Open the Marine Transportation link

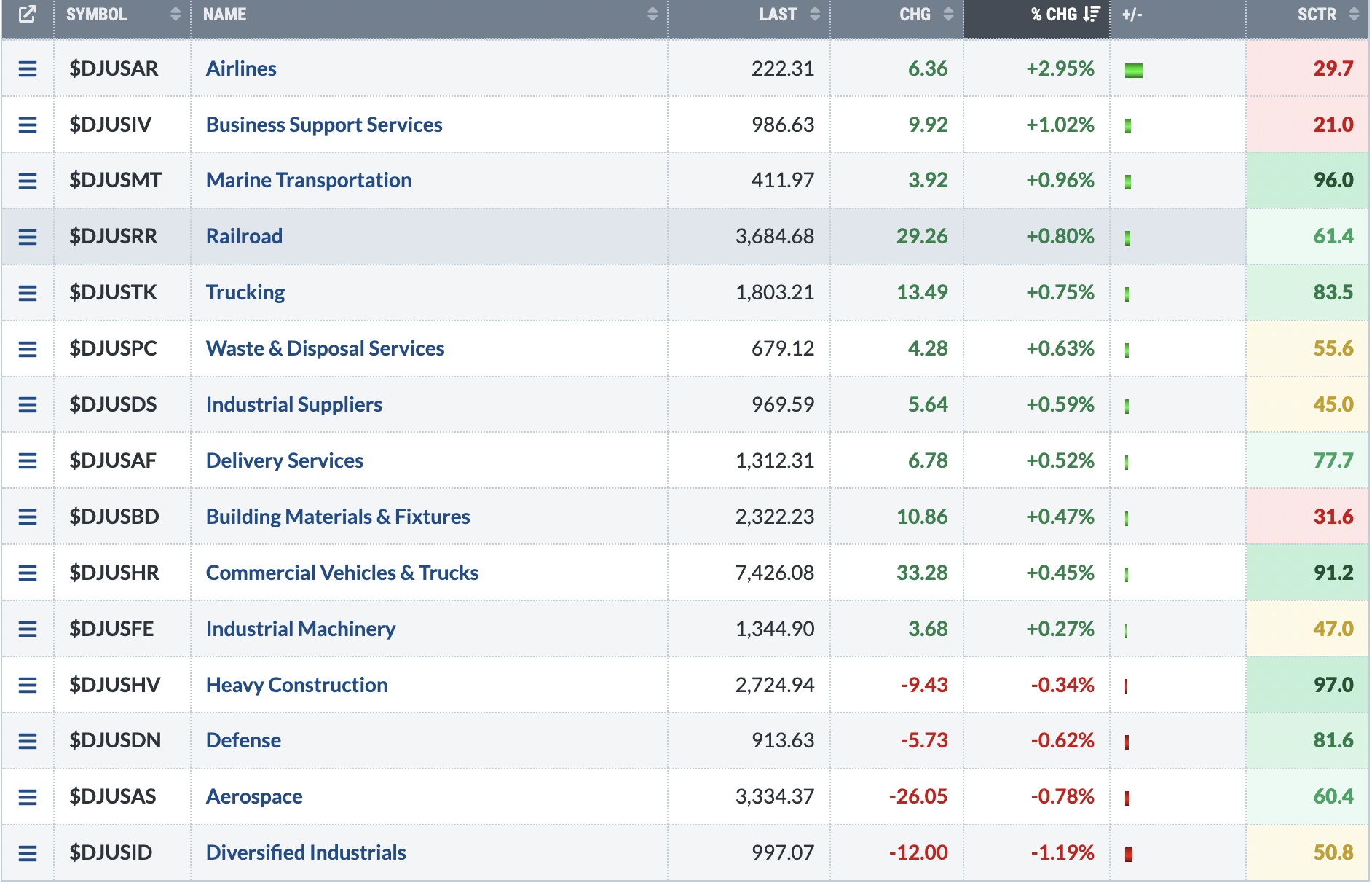pos(309,180)
